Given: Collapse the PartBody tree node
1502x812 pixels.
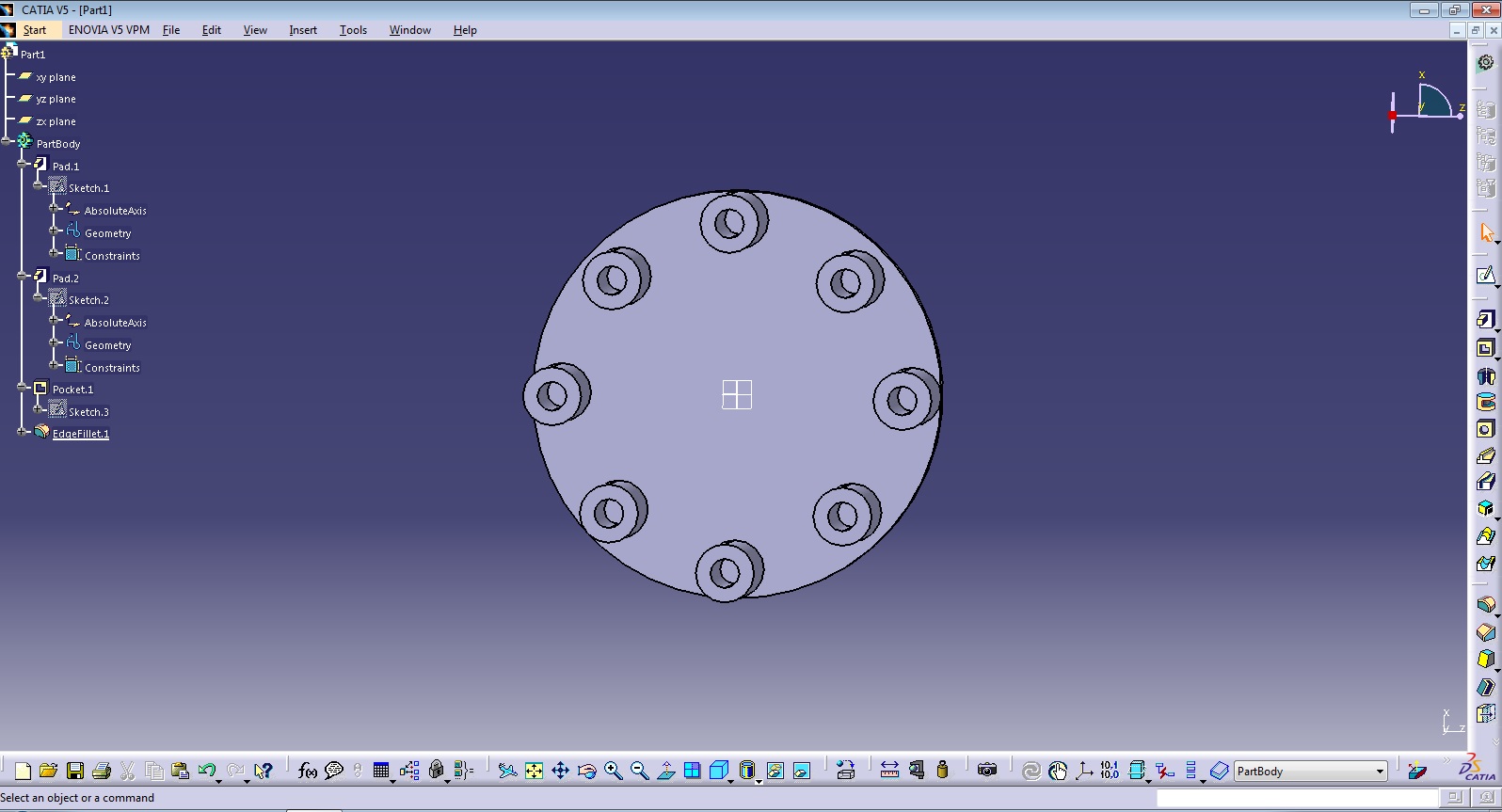Looking at the screenshot, I should 7,142.
